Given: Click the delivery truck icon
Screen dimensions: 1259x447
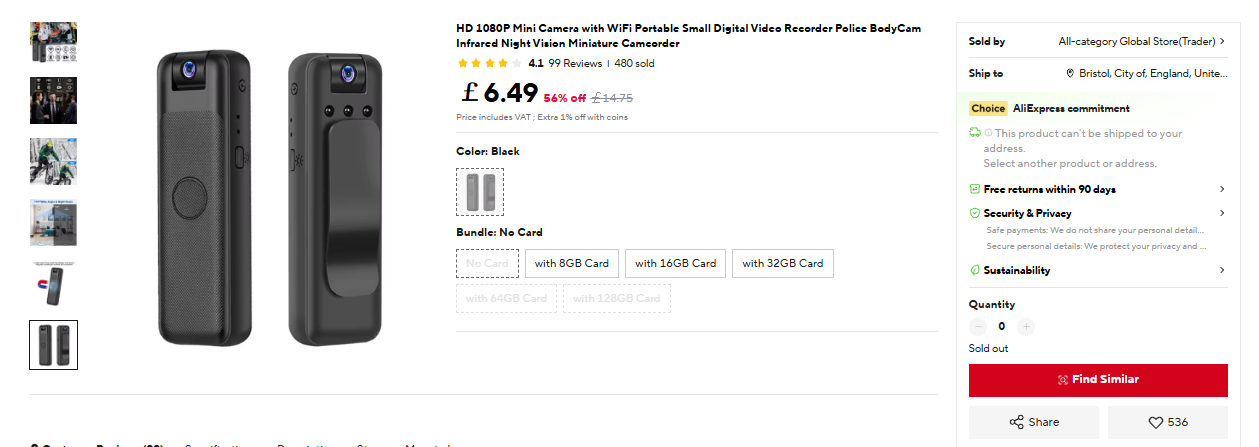Looking at the screenshot, I should click(x=975, y=133).
